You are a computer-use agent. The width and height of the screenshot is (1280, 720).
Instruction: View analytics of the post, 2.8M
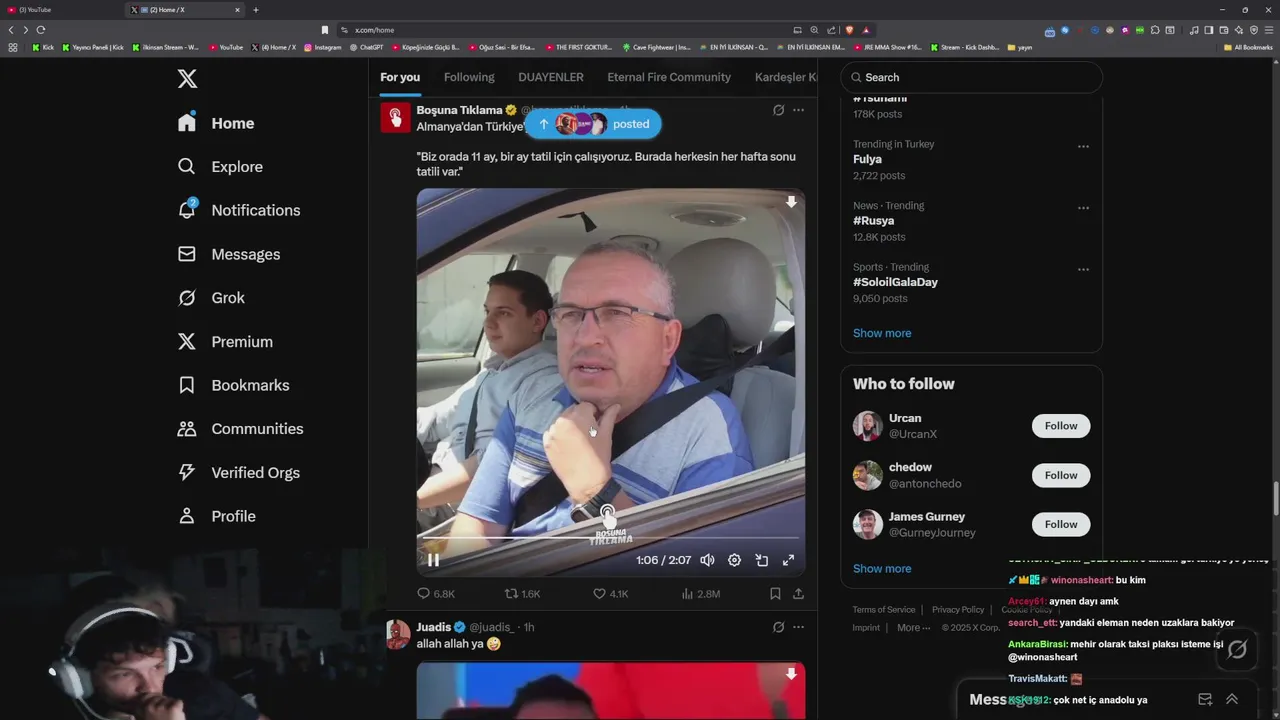[x=700, y=593]
